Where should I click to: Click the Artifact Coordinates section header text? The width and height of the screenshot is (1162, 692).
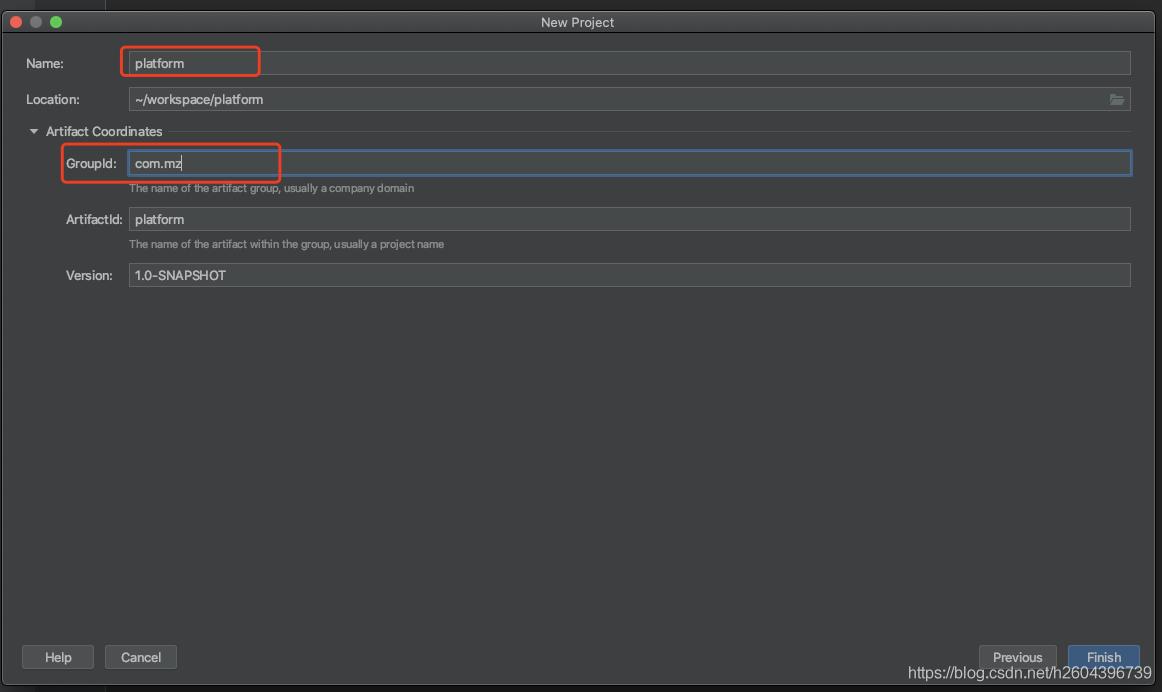click(104, 131)
